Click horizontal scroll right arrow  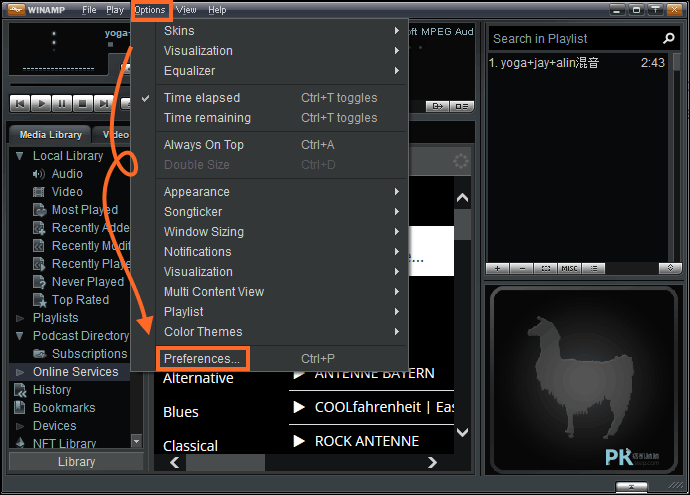[432, 462]
